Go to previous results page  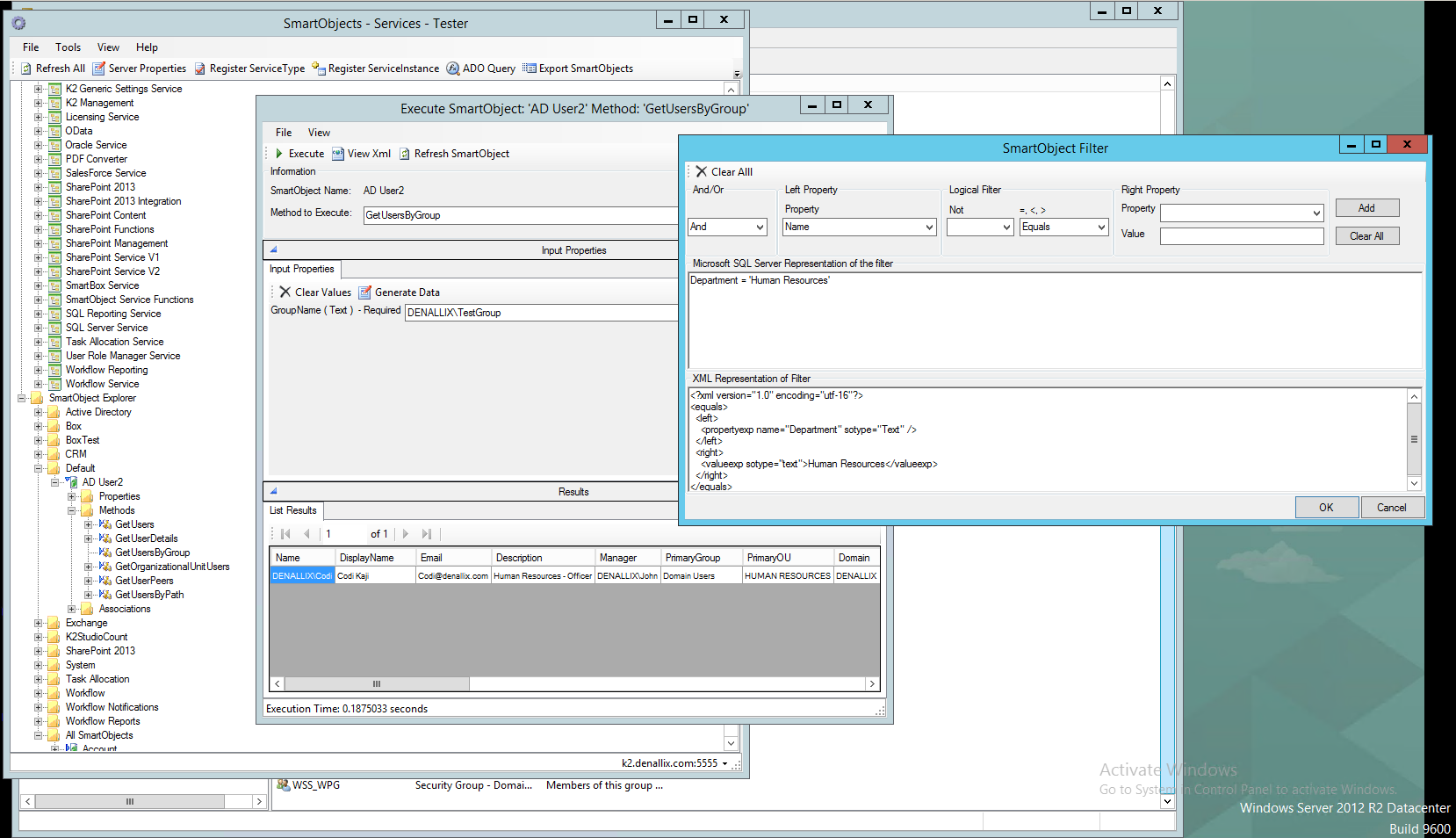pyautogui.click(x=306, y=534)
